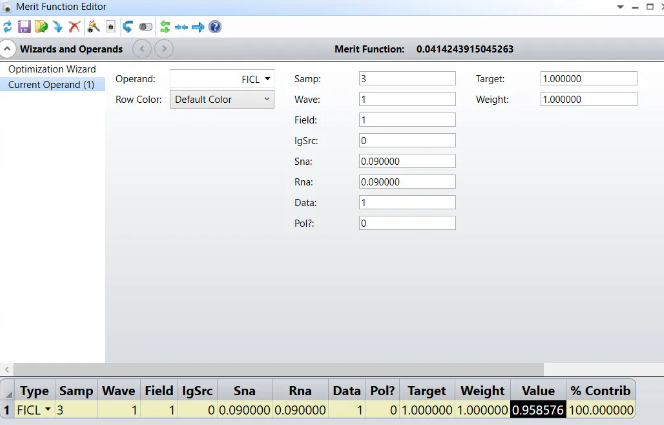Click the Pol? input field

(407, 223)
